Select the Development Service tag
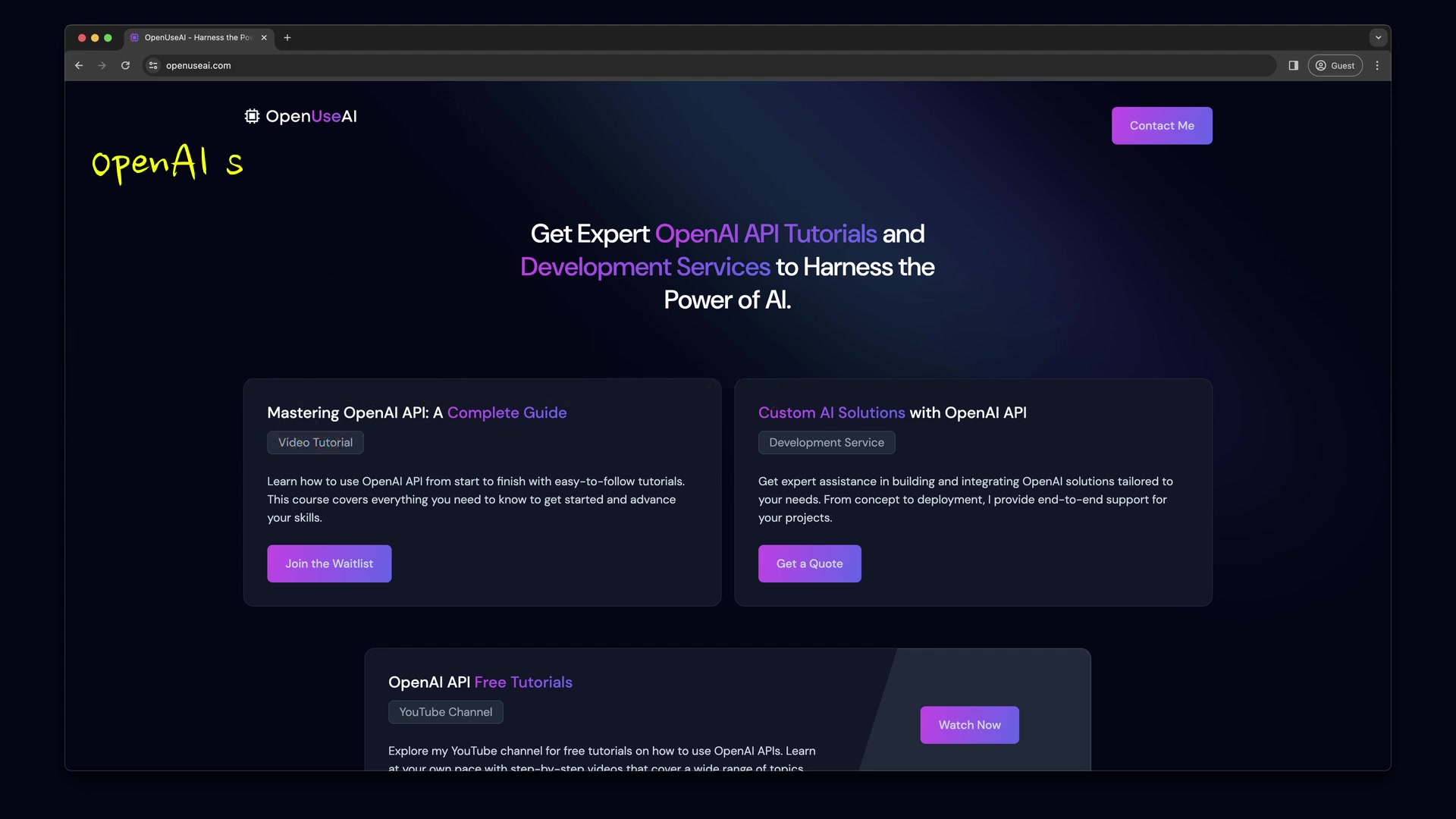This screenshot has width=1456, height=819. (827, 442)
